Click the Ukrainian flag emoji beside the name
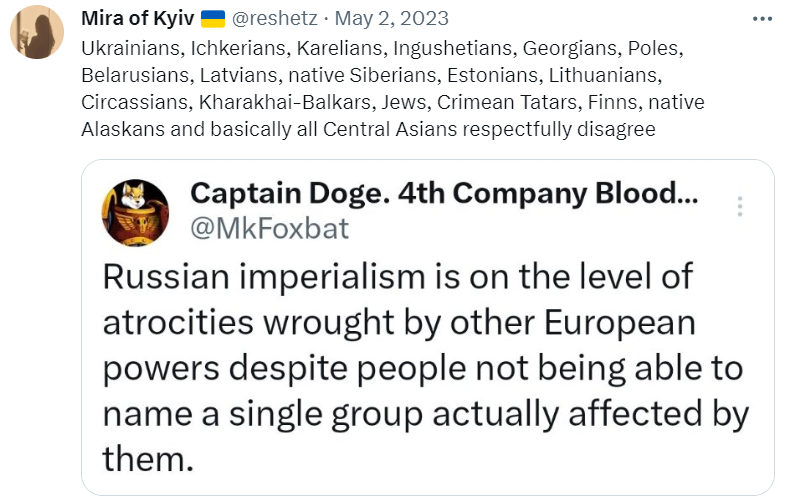This screenshot has height=502, width=795. (213, 19)
